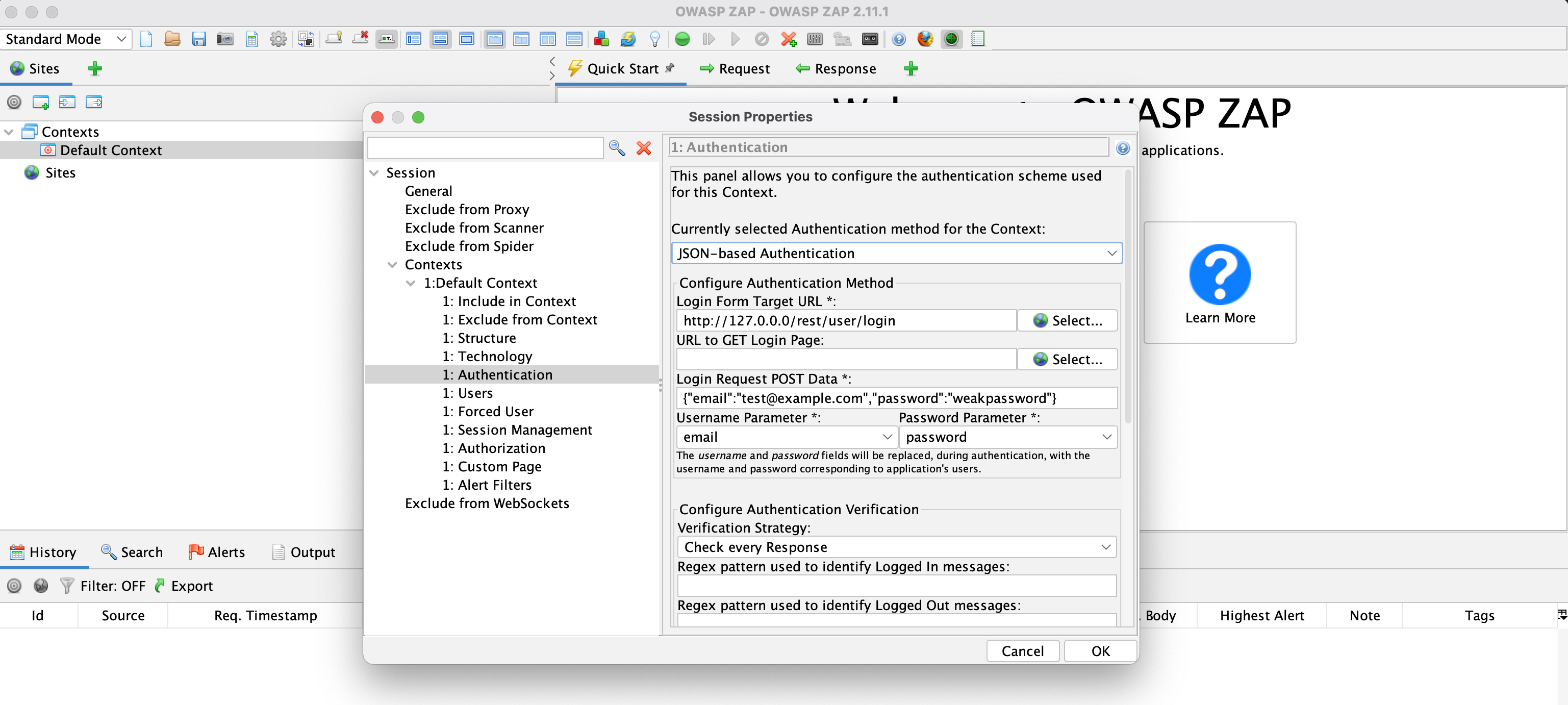Image resolution: width=1568 pixels, height=705 pixels.
Task: Select 1: Session Management tree item
Action: pos(517,430)
